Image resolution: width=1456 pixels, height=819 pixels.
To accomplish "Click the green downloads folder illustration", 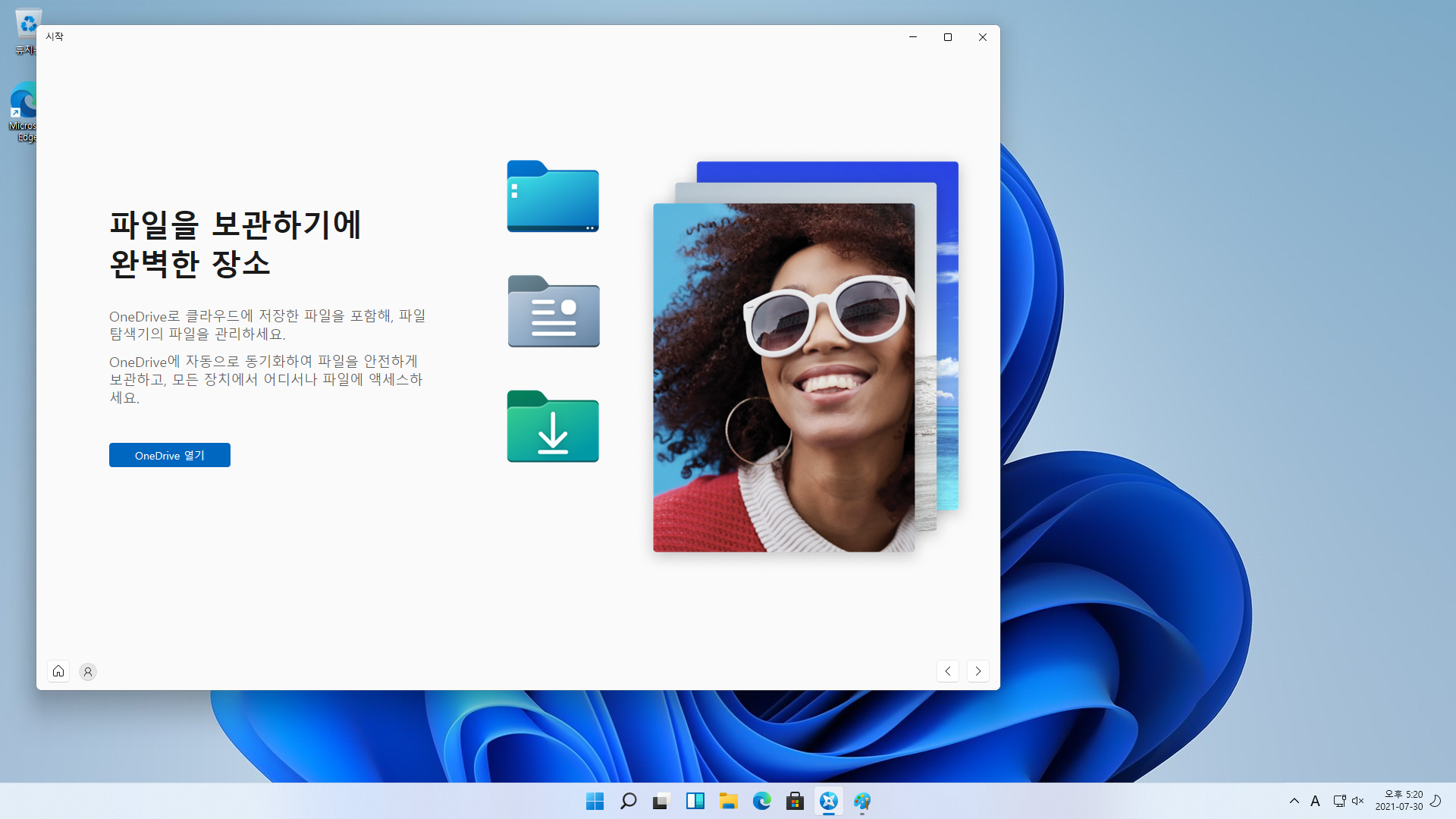I will point(553,426).
